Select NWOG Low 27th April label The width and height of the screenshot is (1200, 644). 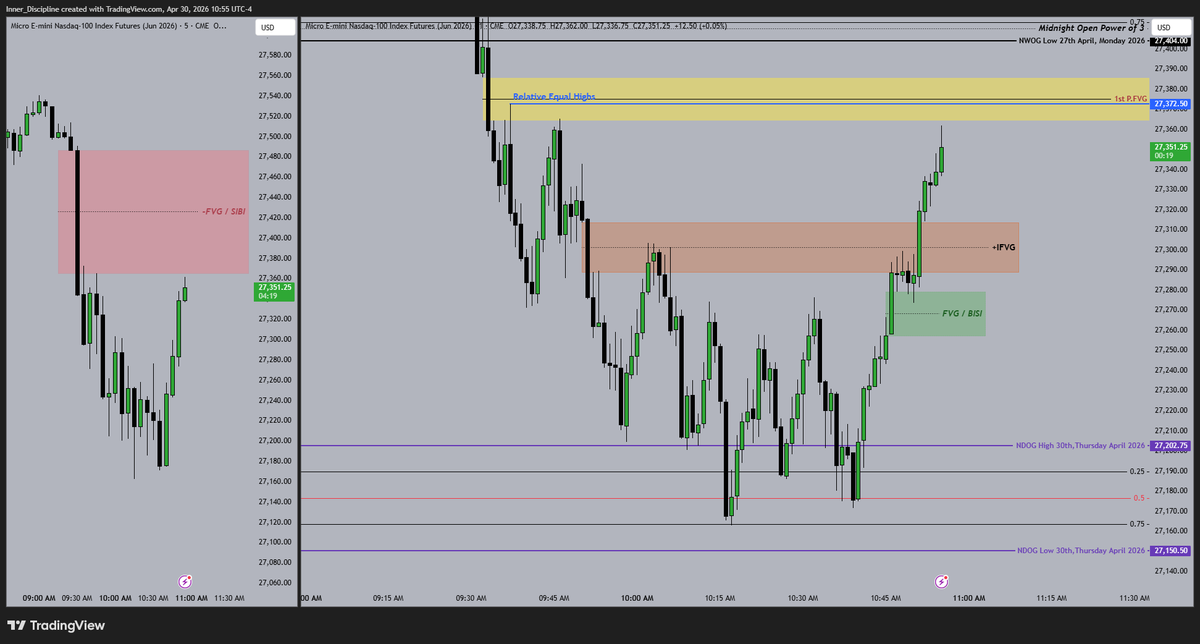coord(1081,42)
